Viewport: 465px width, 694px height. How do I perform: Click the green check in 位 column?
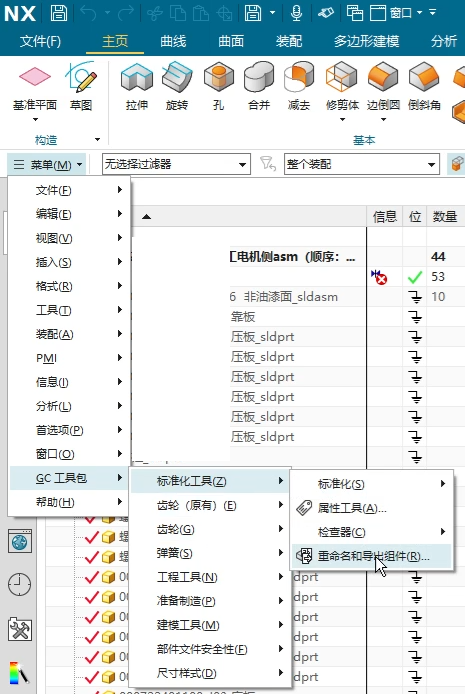coord(415,277)
